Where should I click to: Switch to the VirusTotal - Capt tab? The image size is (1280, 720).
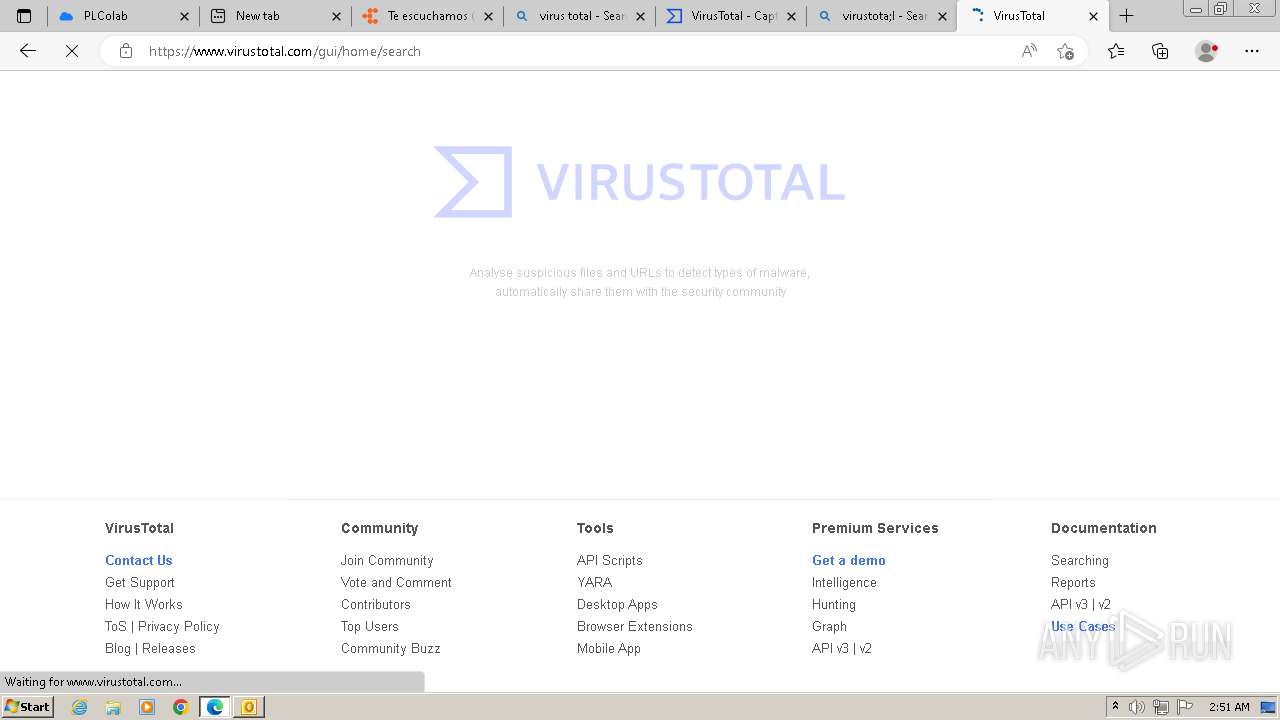pyautogui.click(x=731, y=16)
